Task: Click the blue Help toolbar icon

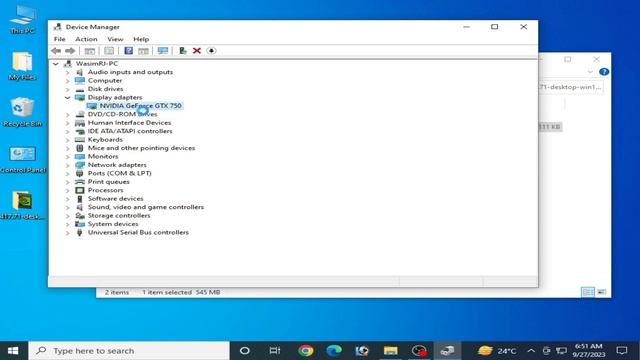Action: tap(129, 51)
